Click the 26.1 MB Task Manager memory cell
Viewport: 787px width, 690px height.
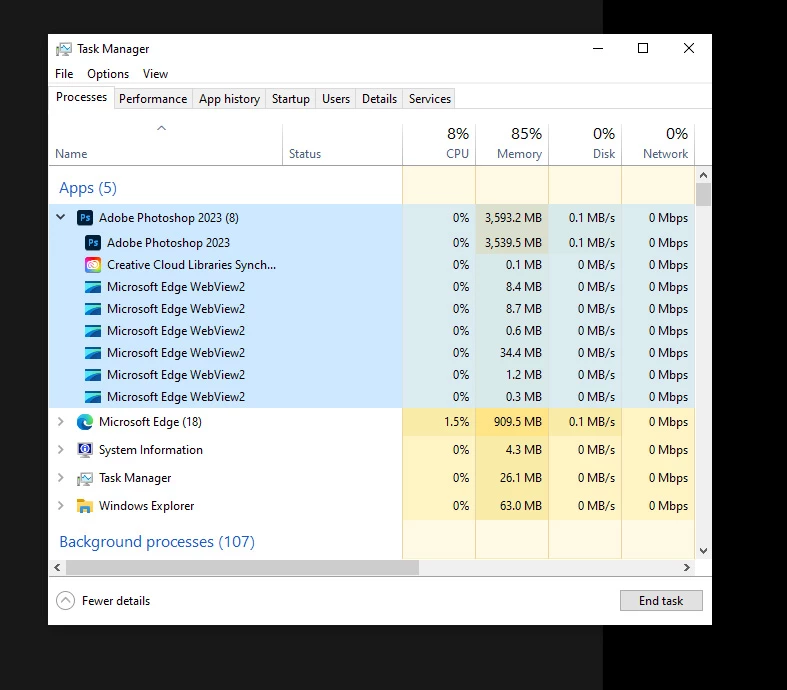pos(512,478)
